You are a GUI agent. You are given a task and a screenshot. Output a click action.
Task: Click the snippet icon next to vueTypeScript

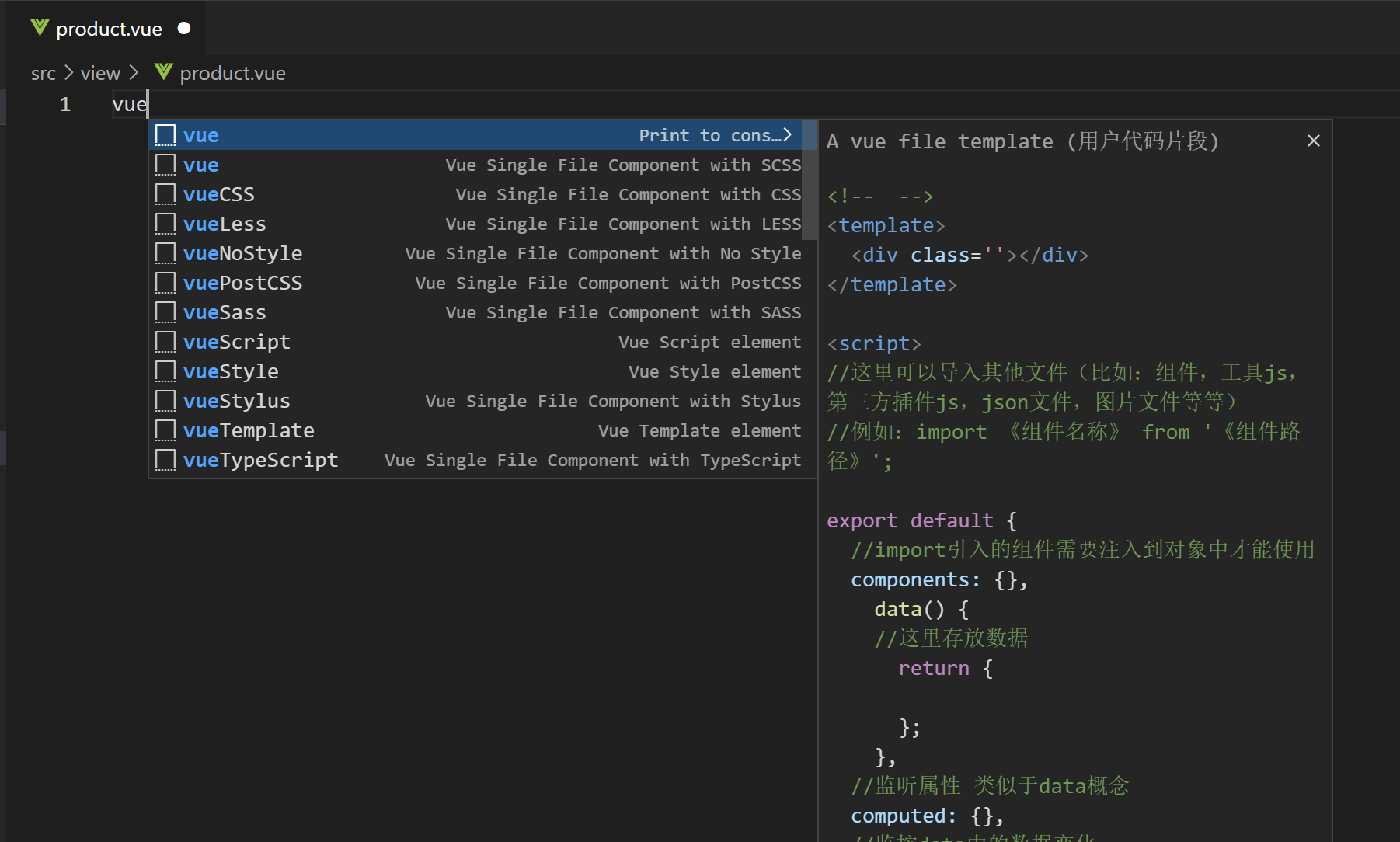point(165,460)
